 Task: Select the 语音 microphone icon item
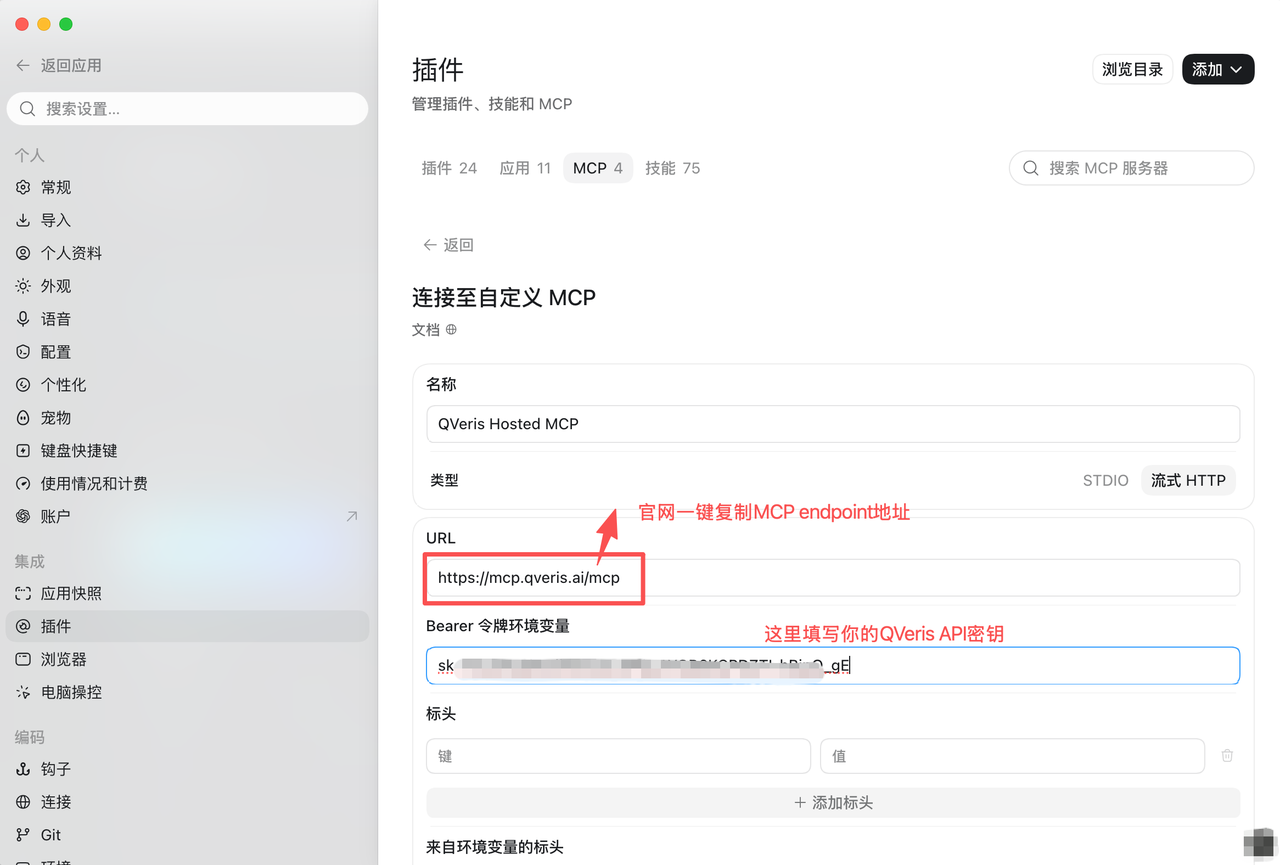point(23,319)
